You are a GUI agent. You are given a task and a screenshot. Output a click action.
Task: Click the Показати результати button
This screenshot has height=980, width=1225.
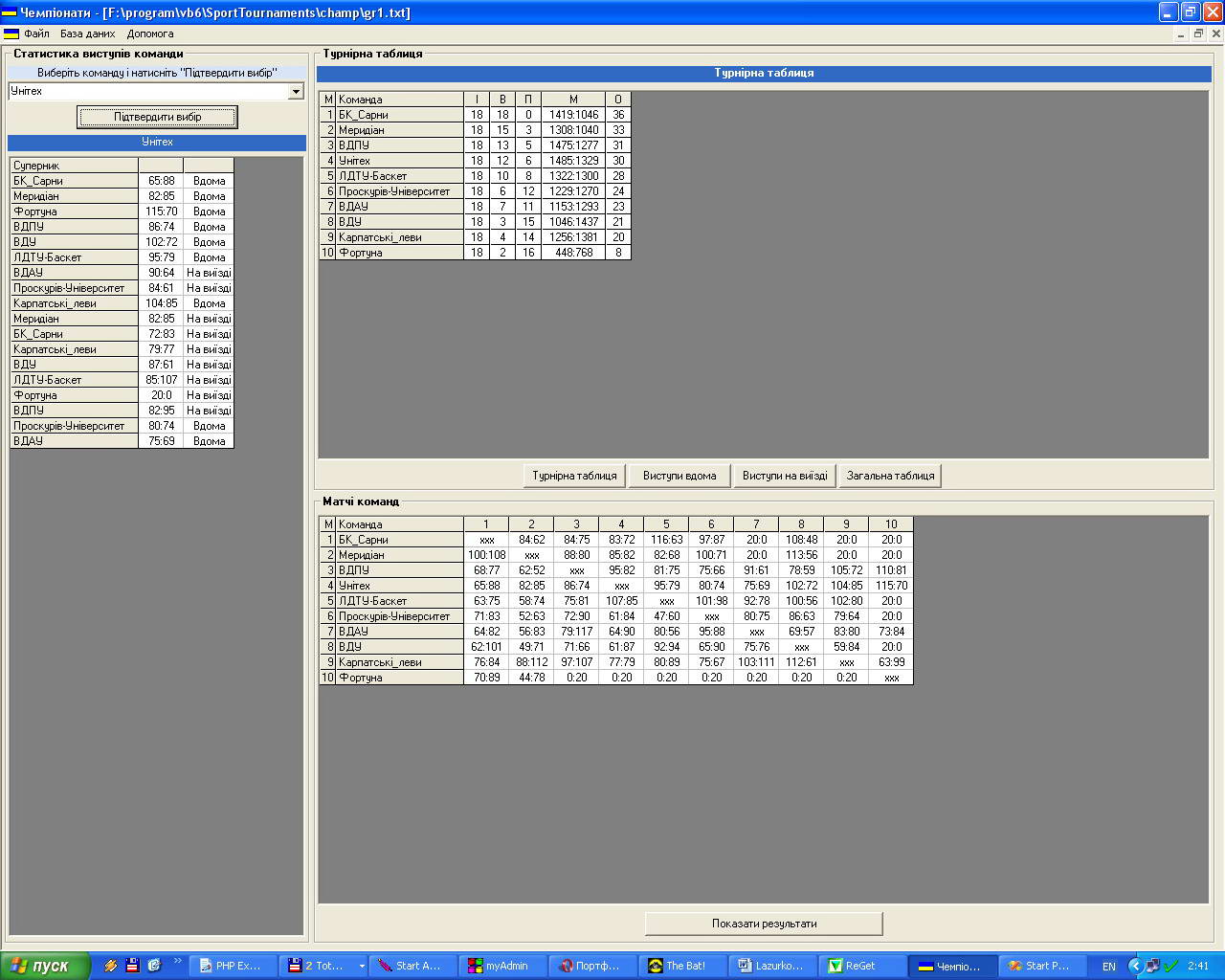click(x=764, y=924)
